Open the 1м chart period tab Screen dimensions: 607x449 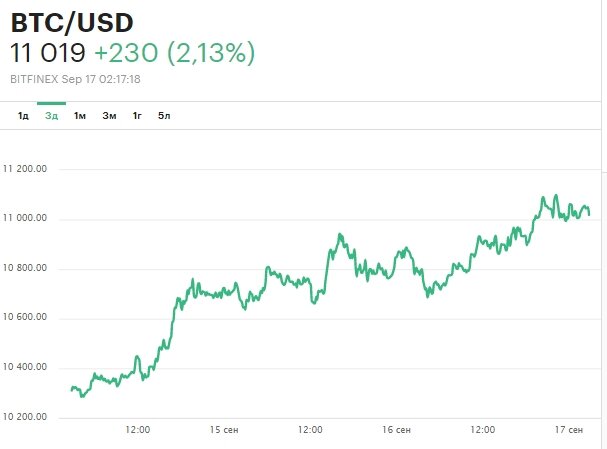[80, 116]
